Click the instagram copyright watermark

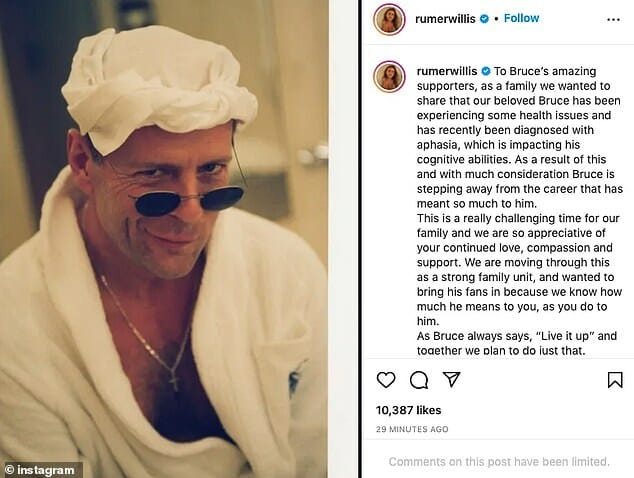[x=41, y=470]
